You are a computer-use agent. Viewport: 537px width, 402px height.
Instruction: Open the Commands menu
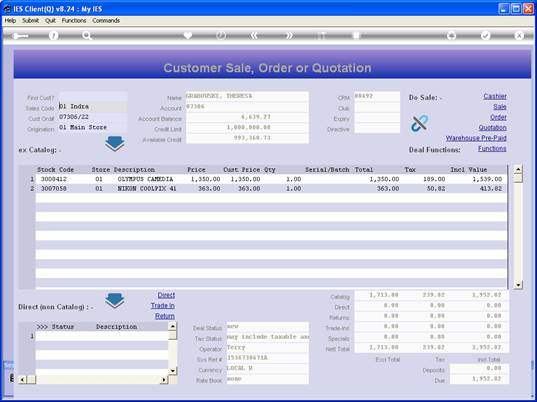click(x=106, y=21)
